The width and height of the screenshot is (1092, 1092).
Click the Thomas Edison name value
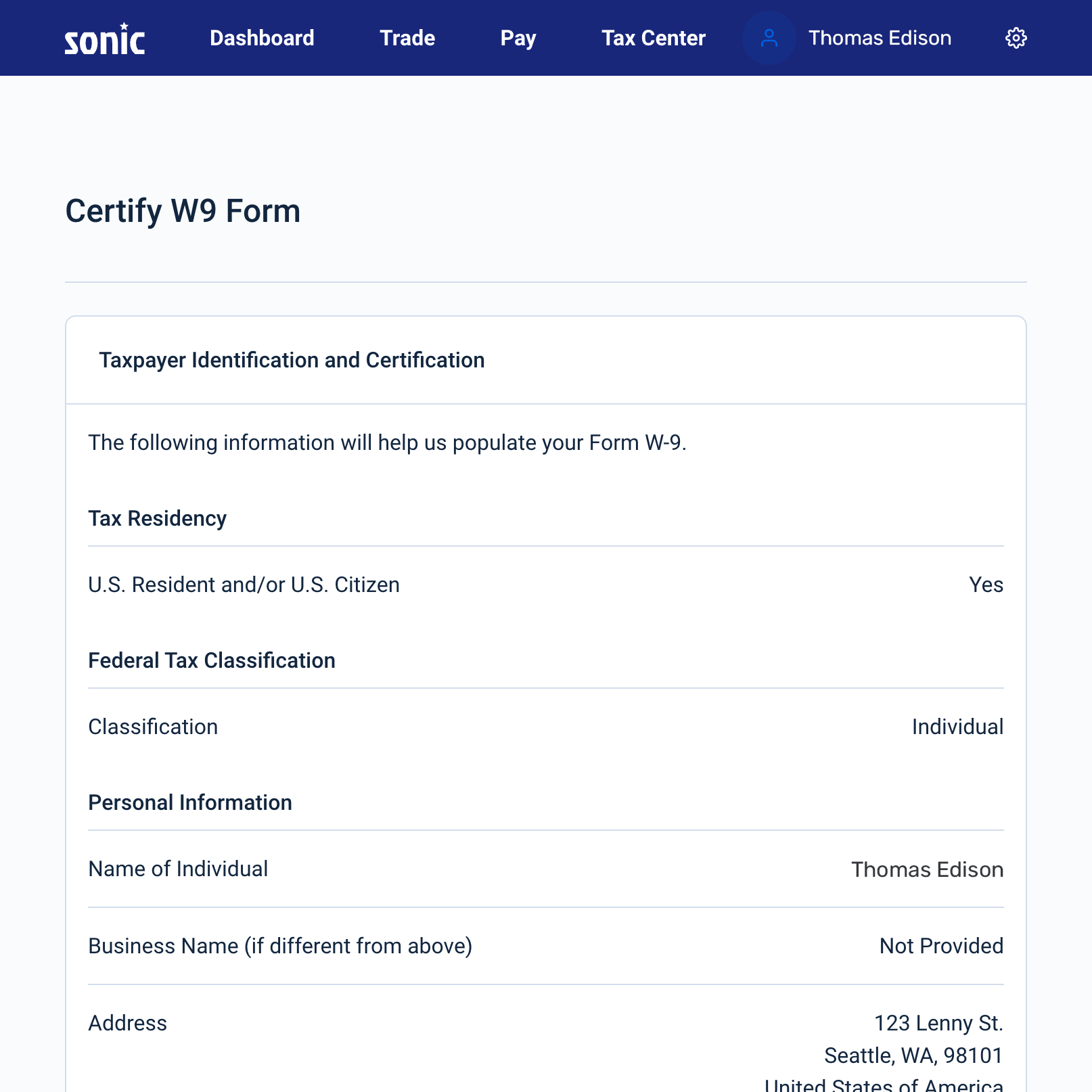(928, 869)
